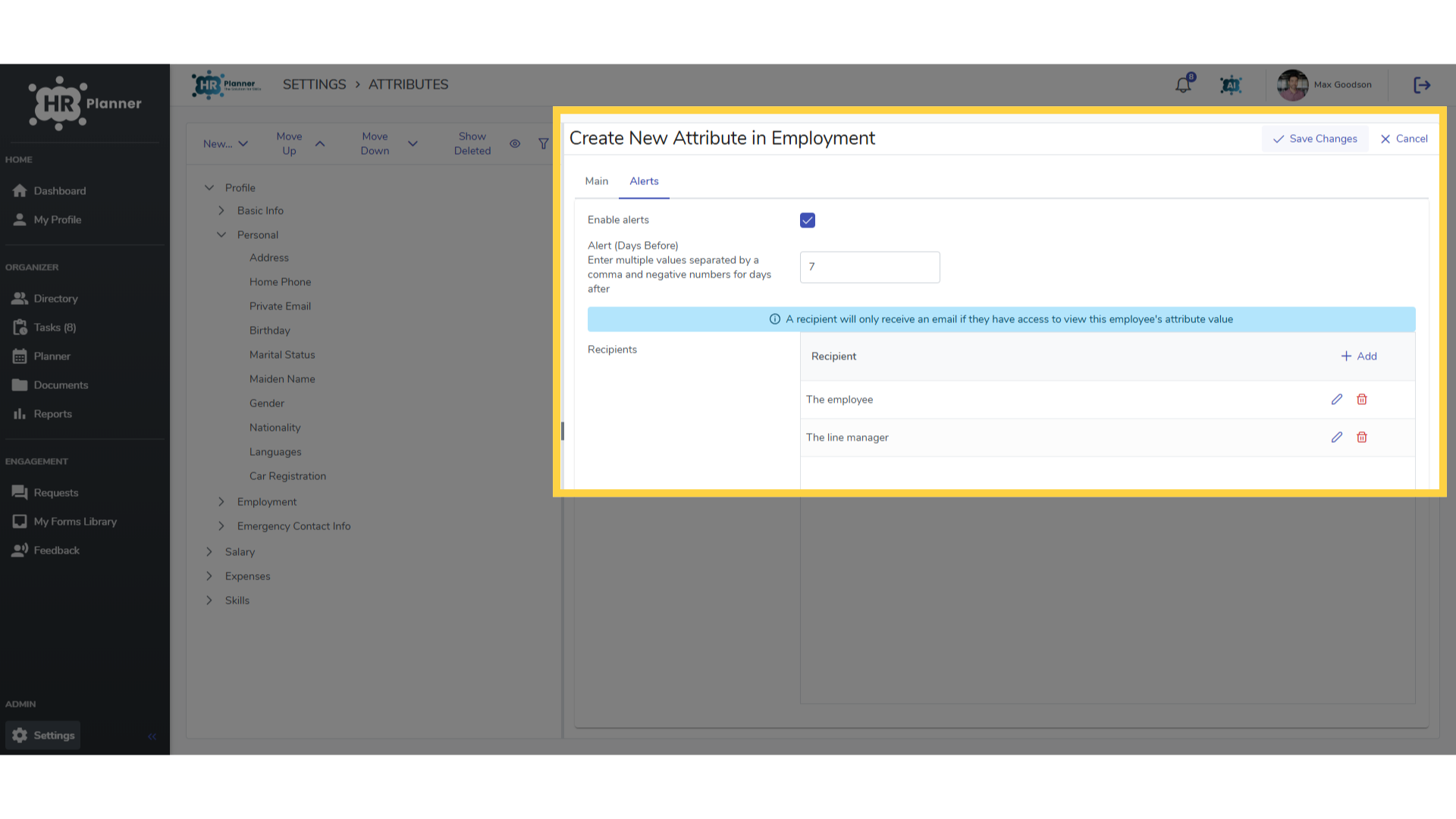Open Directory in the sidebar menu
The width and height of the screenshot is (1456, 819).
tap(55, 299)
